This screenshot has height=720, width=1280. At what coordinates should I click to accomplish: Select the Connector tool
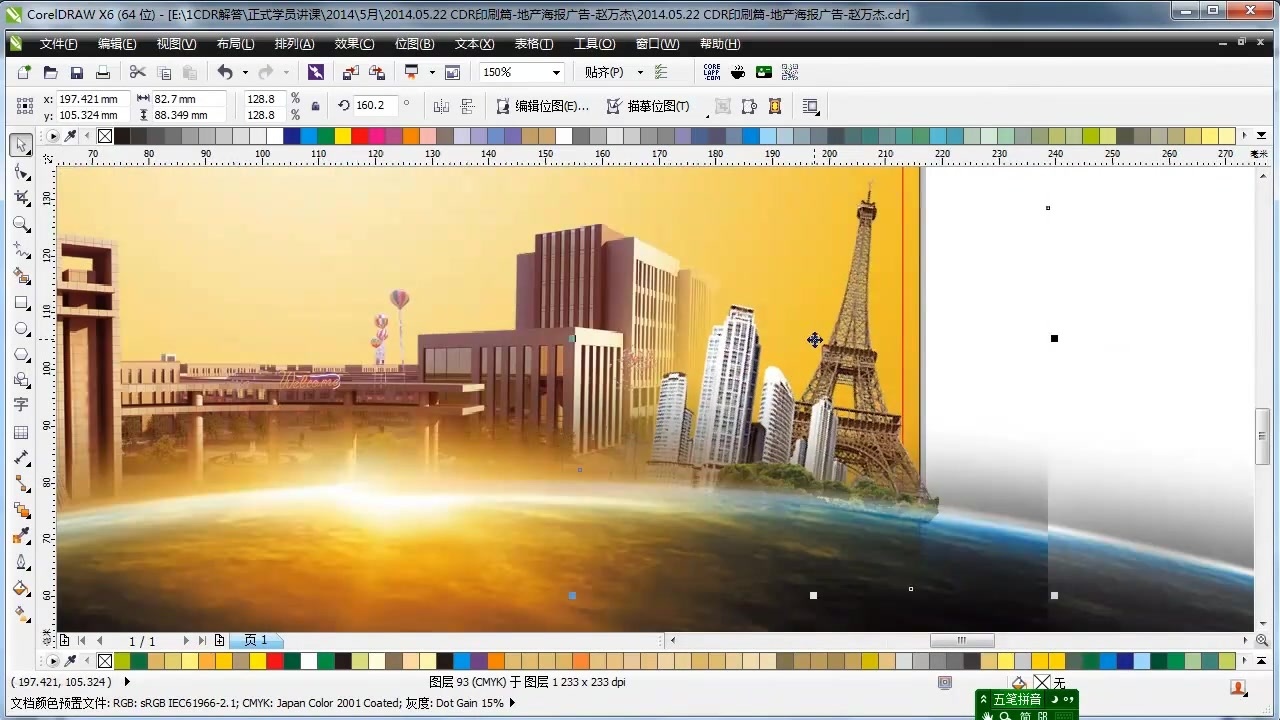(21, 484)
